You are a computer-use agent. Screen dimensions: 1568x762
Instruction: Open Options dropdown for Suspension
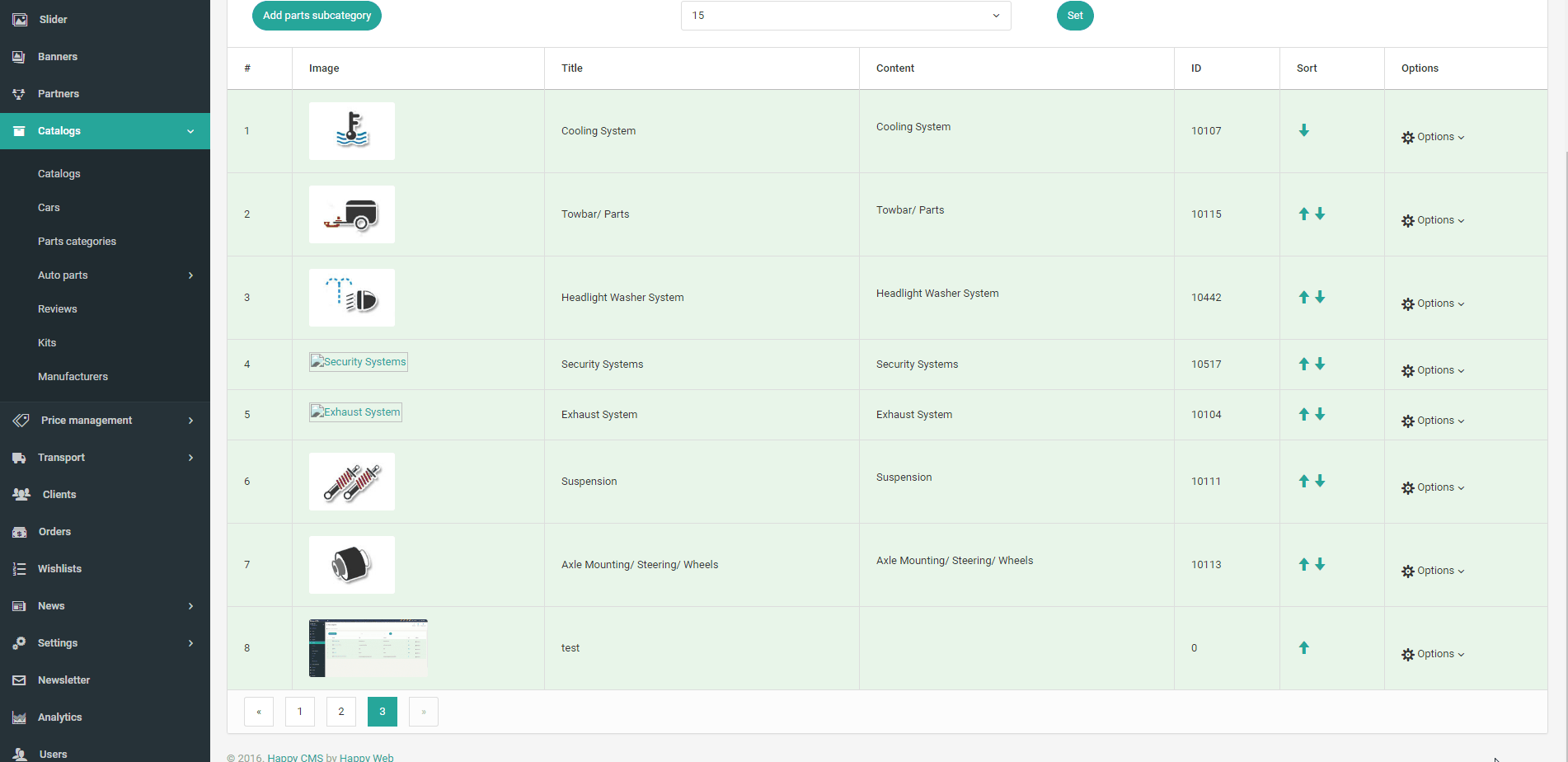tap(1433, 487)
